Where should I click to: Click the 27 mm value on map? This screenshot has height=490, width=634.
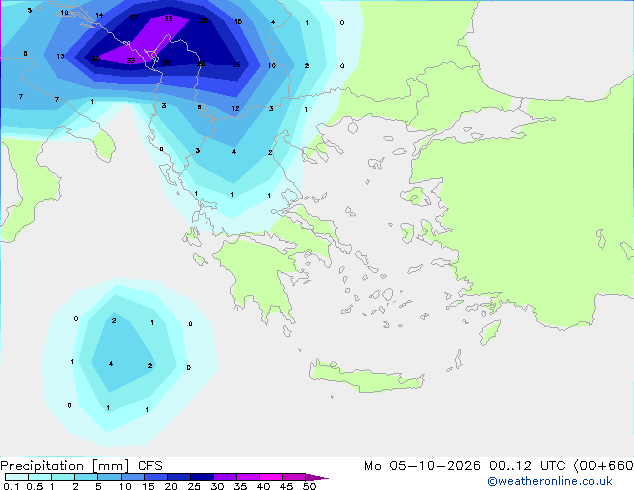click(x=133, y=17)
